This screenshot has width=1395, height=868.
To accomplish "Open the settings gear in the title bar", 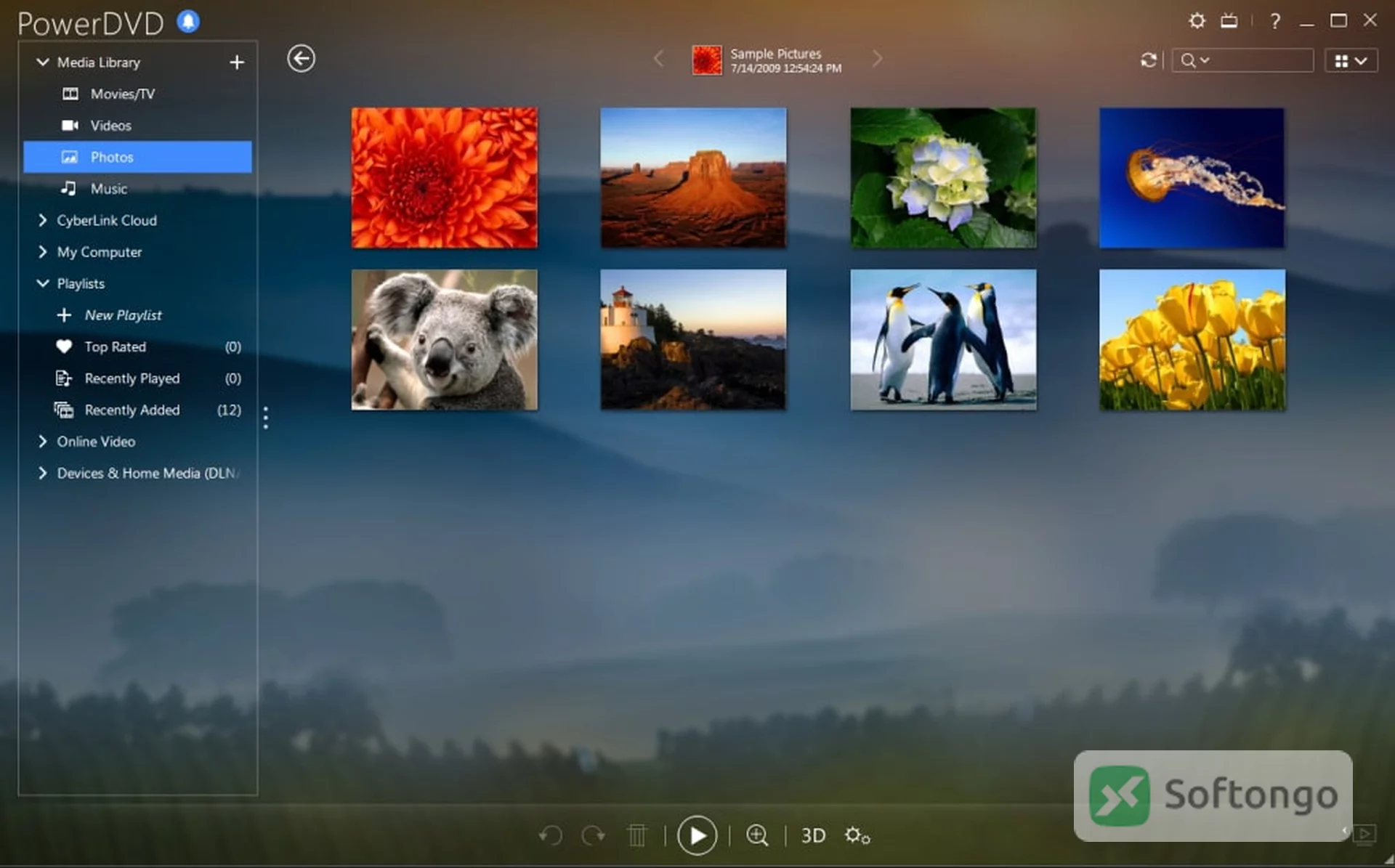I will click(1197, 20).
